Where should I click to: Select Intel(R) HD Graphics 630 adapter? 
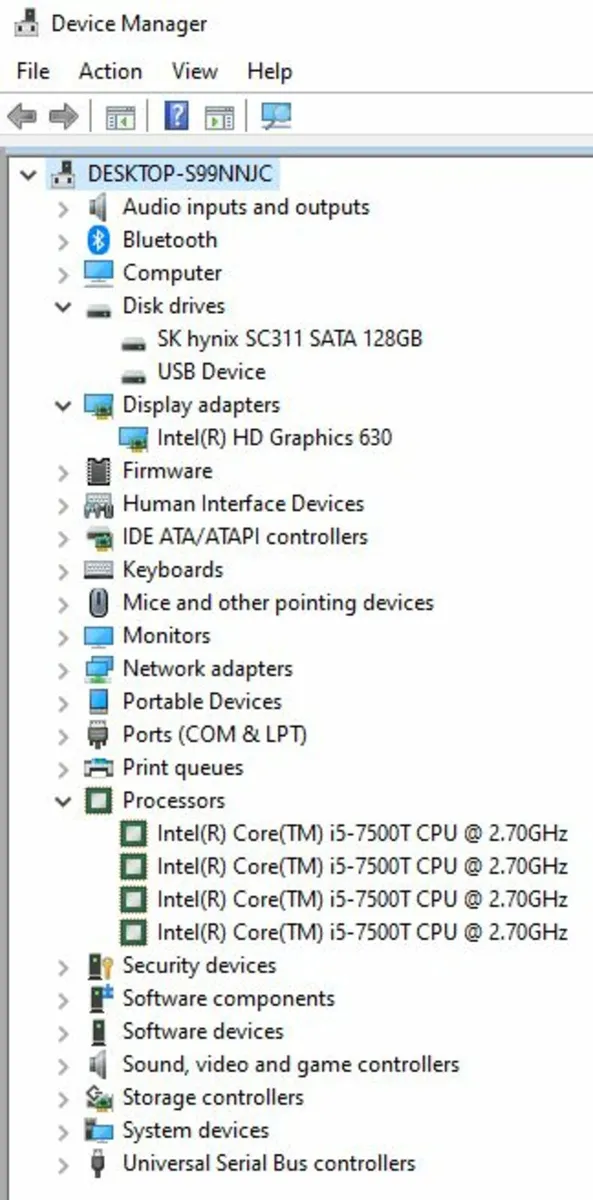point(275,438)
